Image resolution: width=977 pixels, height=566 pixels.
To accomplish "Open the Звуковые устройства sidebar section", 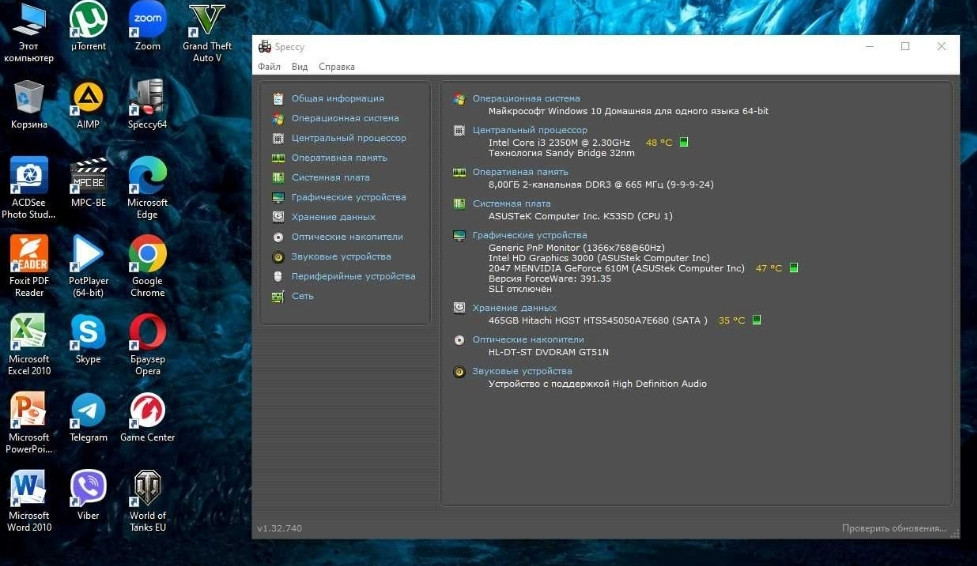I will 341,257.
